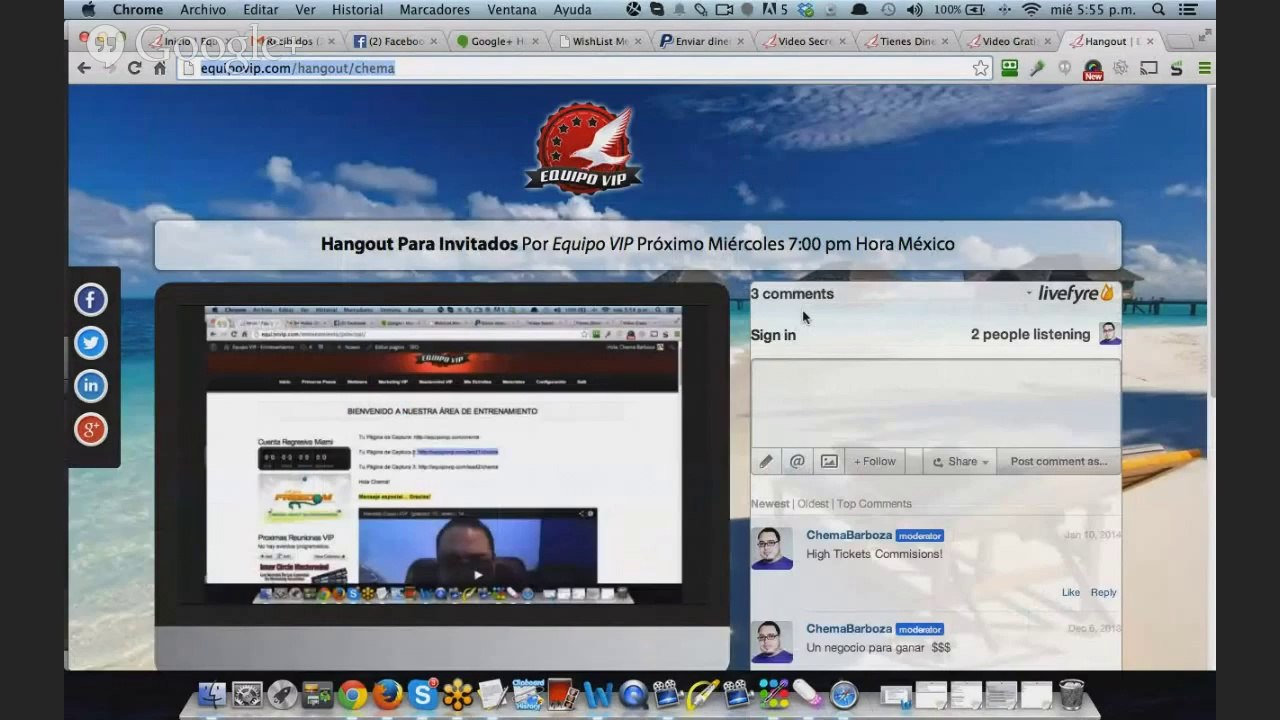Open the Trash in the Dock
Image resolution: width=1280 pixels, height=720 pixels.
pos(1071,694)
